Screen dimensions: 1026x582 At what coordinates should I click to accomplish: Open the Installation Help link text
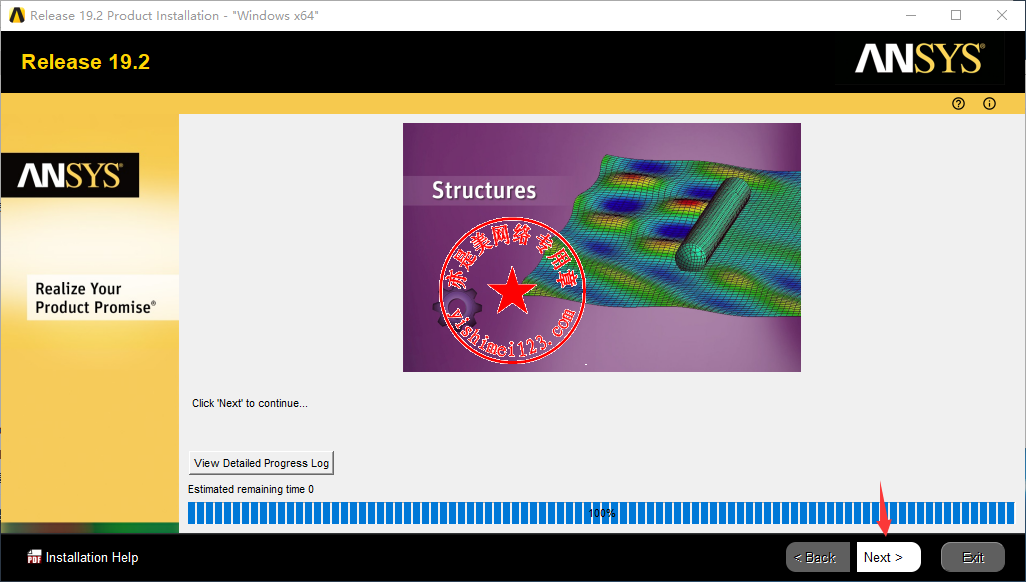[92, 557]
